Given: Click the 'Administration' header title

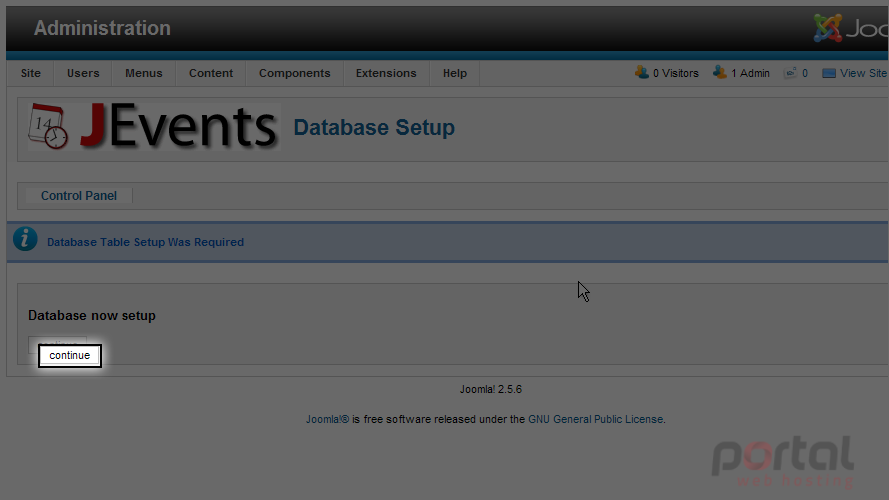Looking at the screenshot, I should point(102,28).
